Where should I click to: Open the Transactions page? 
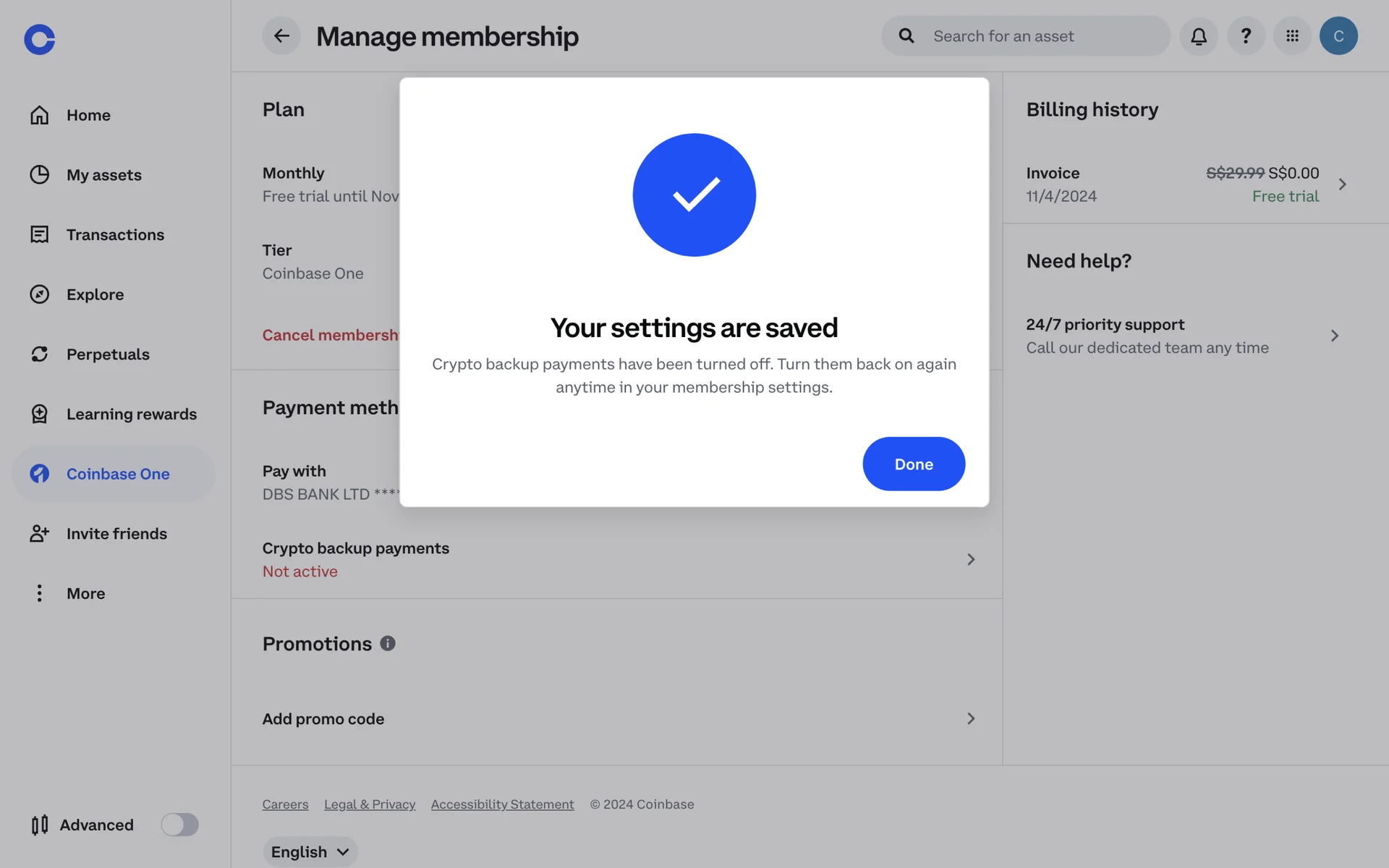point(115,234)
